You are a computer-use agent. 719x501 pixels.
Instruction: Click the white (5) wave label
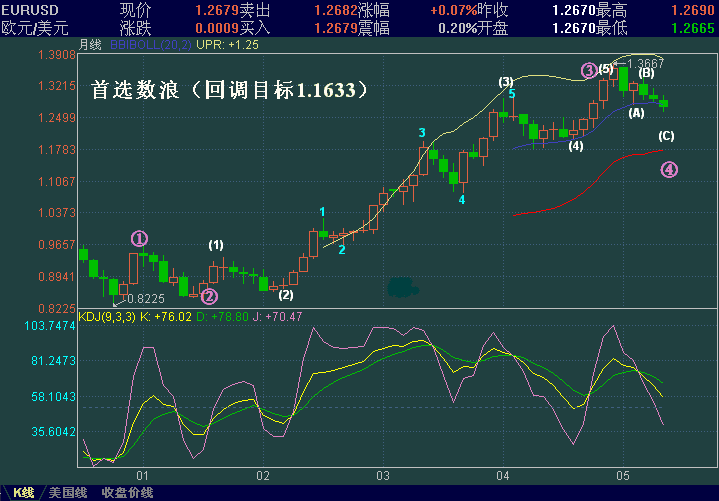(606, 69)
